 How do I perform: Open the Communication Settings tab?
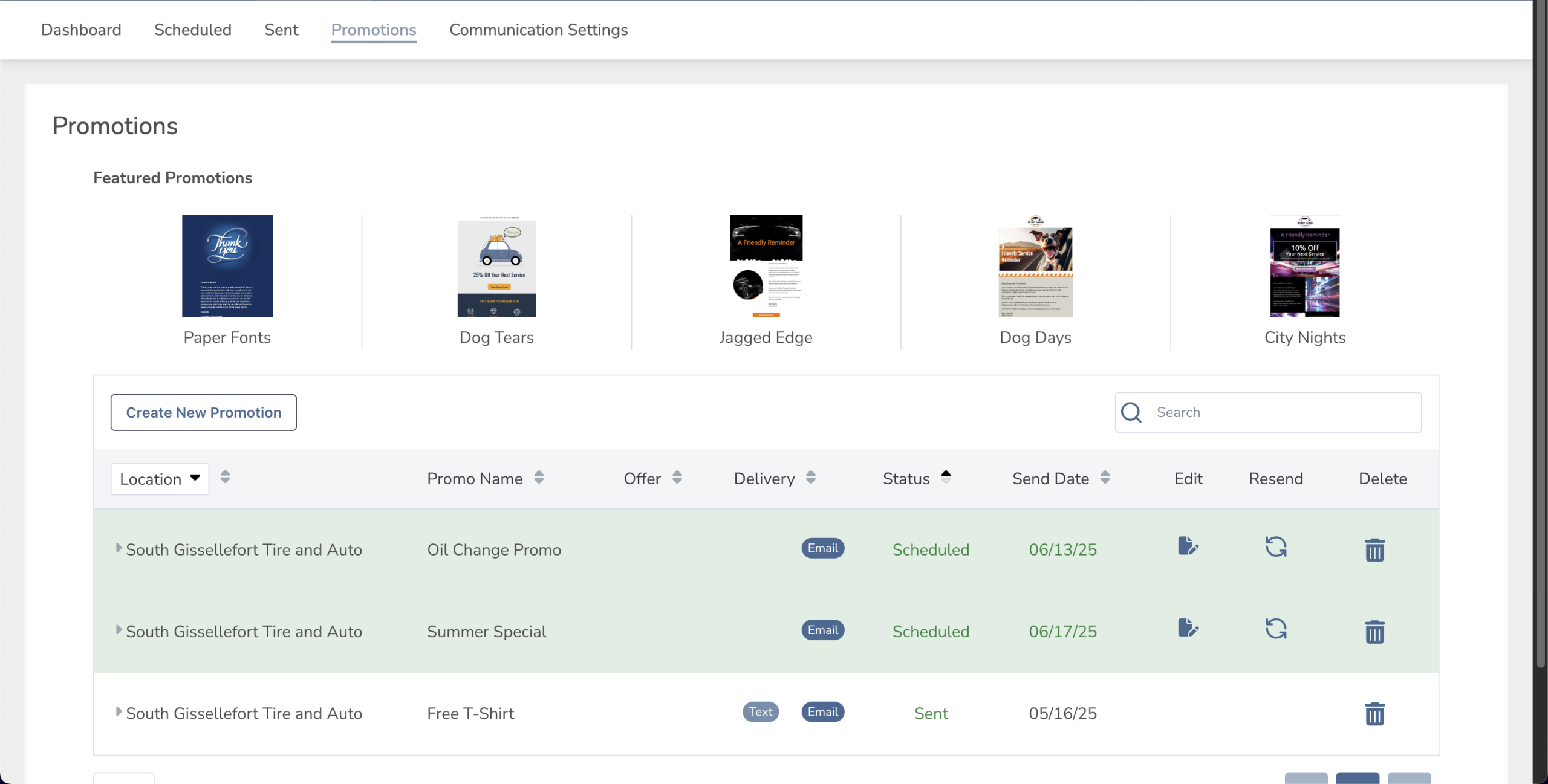click(538, 30)
